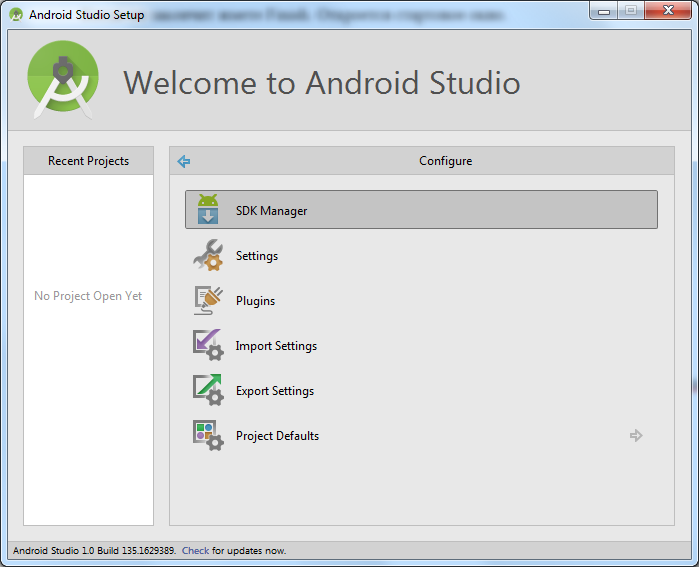Open the SDK Manager entry
This screenshot has height=567, width=699.
coord(421,210)
